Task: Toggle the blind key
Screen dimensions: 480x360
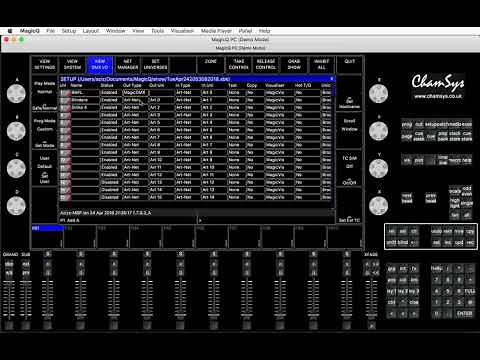Action: tap(403, 242)
